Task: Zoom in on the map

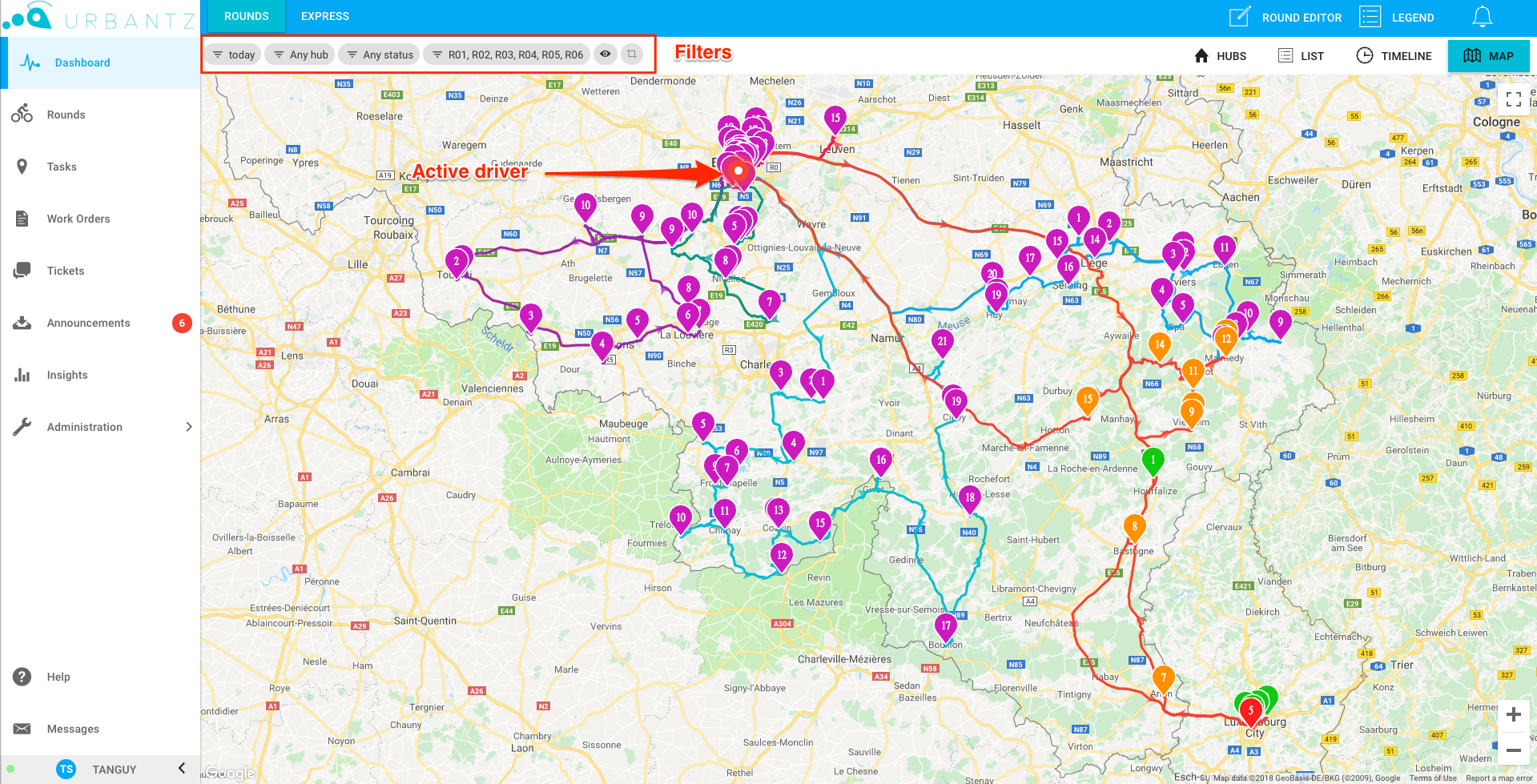Action: (1513, 714)
